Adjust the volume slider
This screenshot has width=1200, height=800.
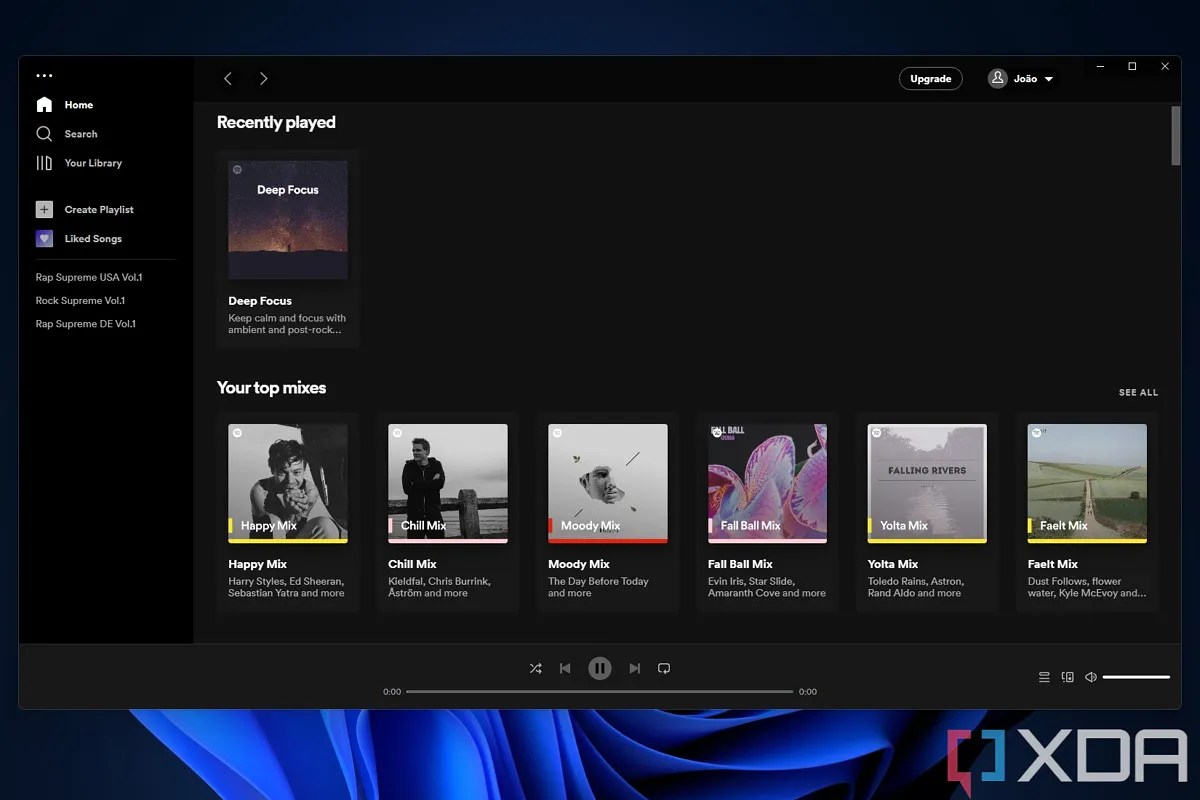click(1136, 677)
